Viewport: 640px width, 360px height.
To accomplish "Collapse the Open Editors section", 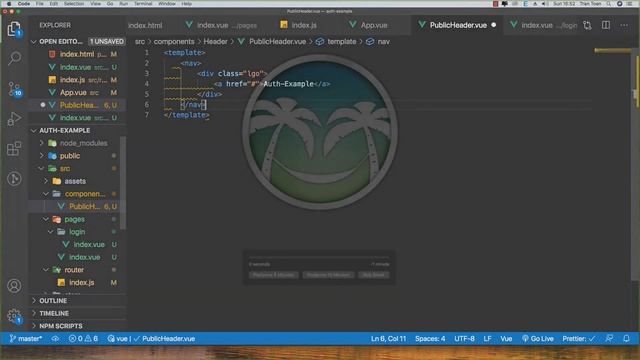I will click(x=33, y=42).
